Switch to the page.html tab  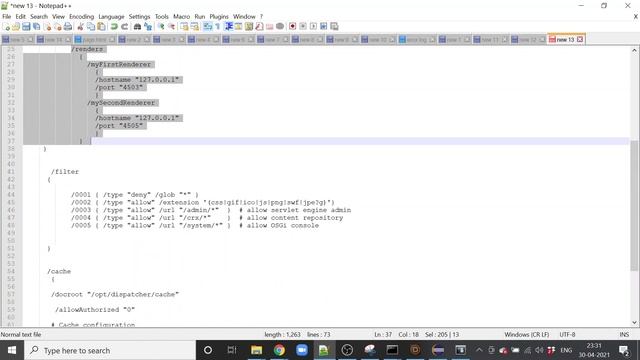pos(95,40)
